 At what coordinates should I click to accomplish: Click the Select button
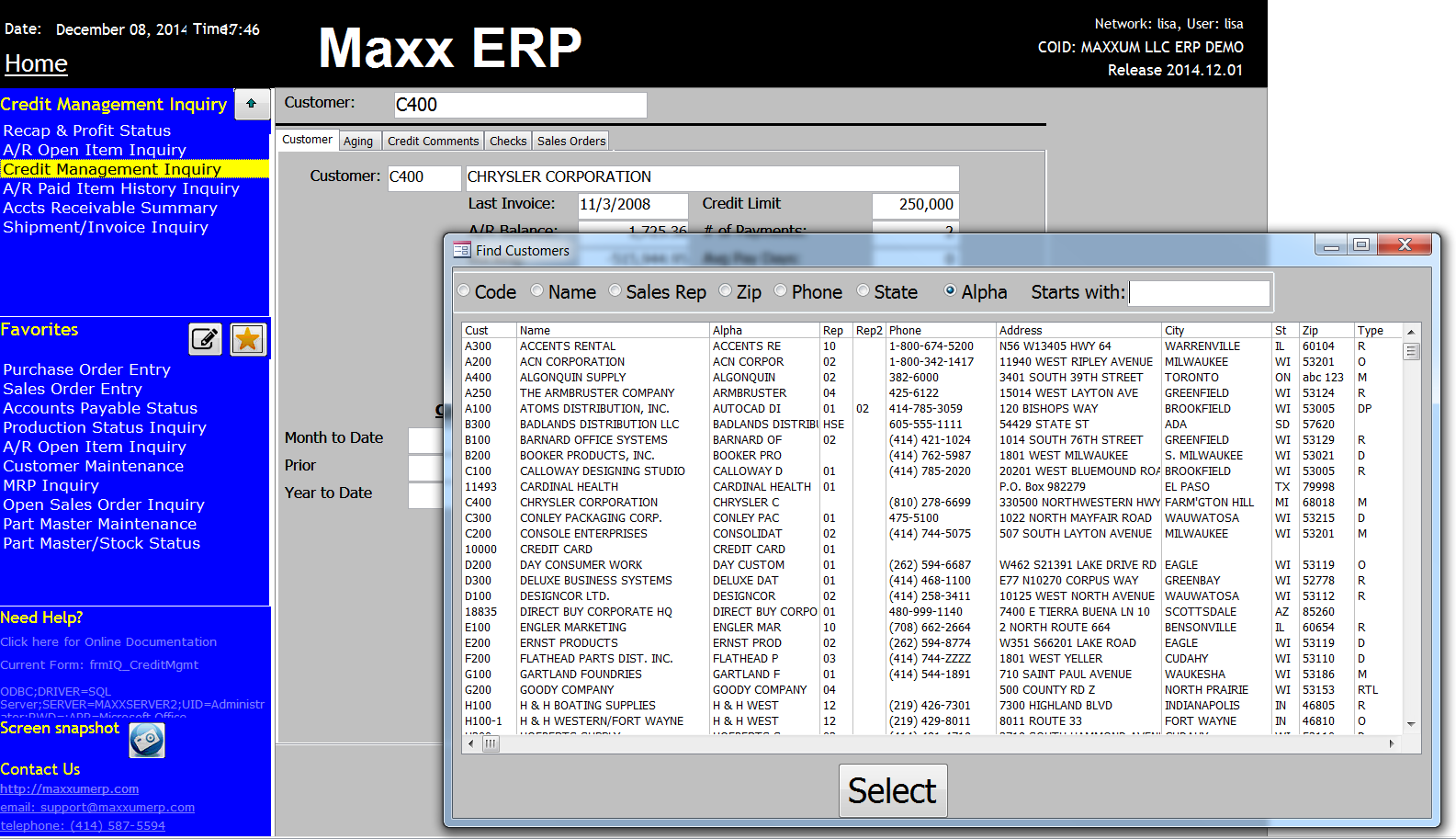[x=893, y=790]
